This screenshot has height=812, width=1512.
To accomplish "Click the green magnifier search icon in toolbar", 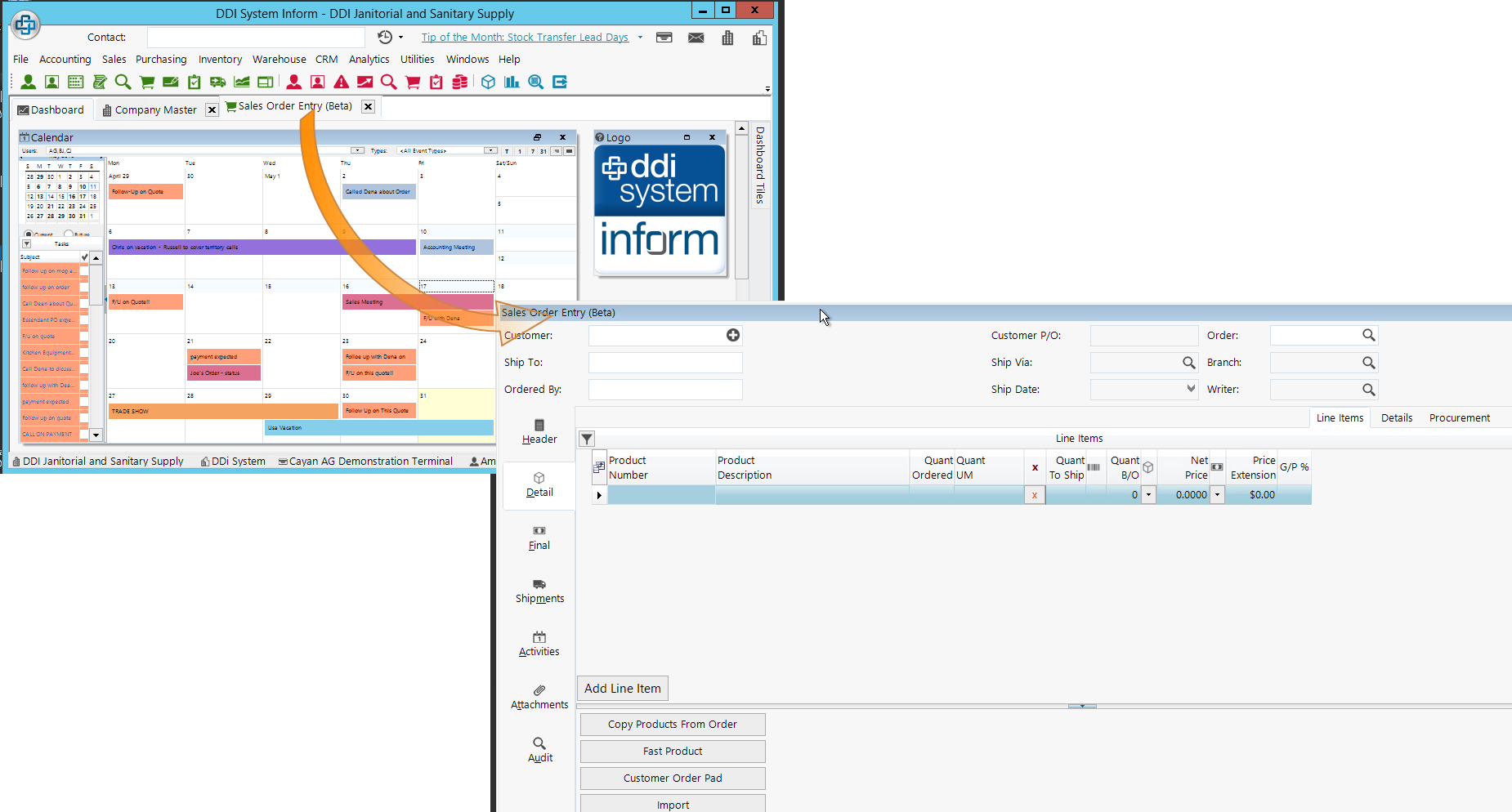I will coord(123,82).
